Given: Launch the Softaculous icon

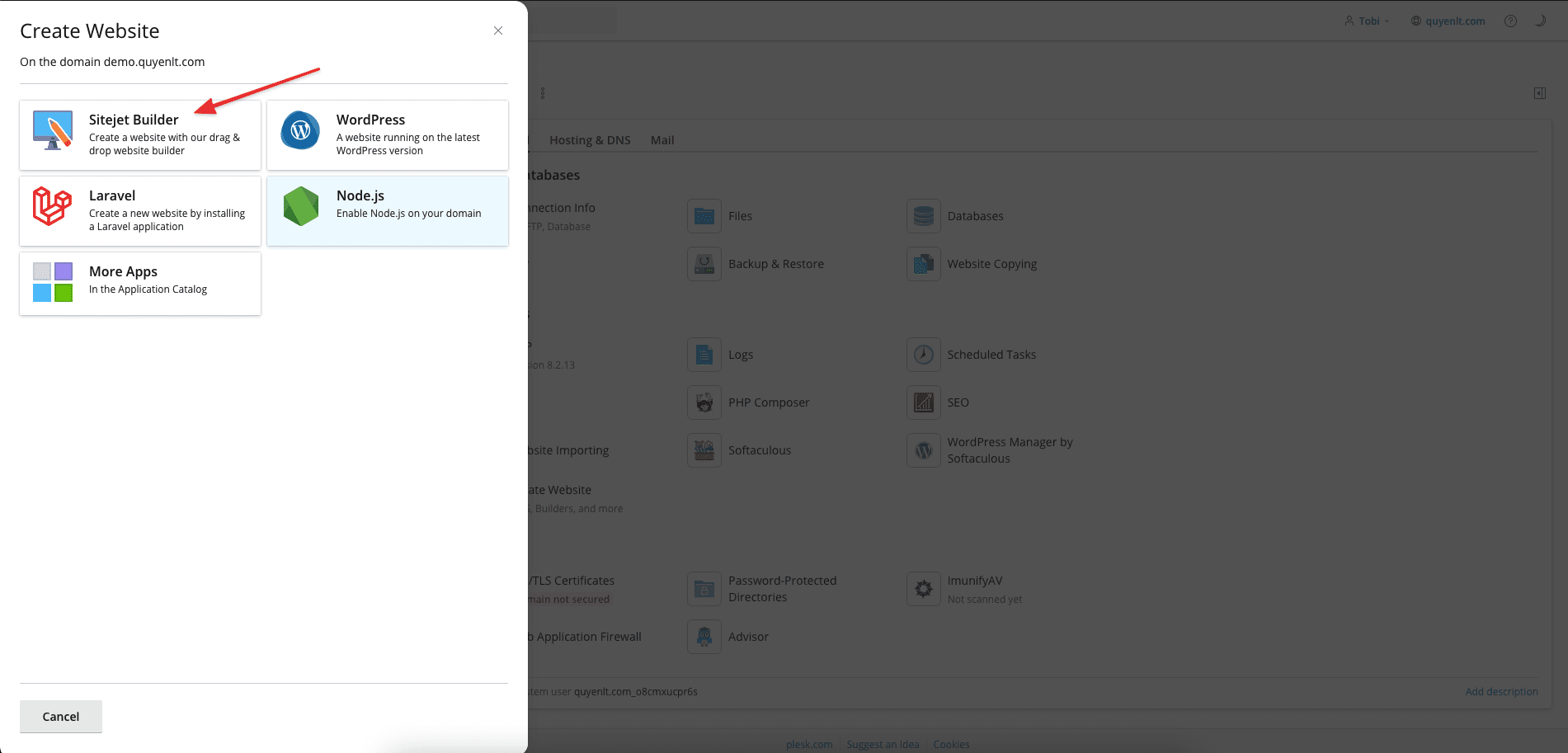Looking at the screenshot, I should click(x=704, y=450).
